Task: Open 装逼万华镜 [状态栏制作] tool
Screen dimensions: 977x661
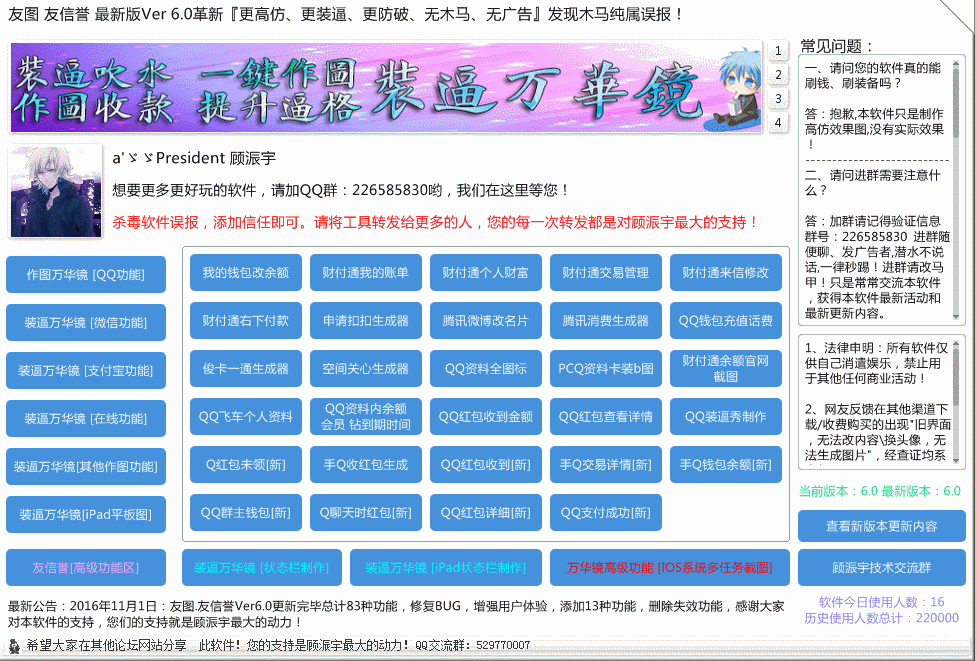Action: tap(262, 567)
